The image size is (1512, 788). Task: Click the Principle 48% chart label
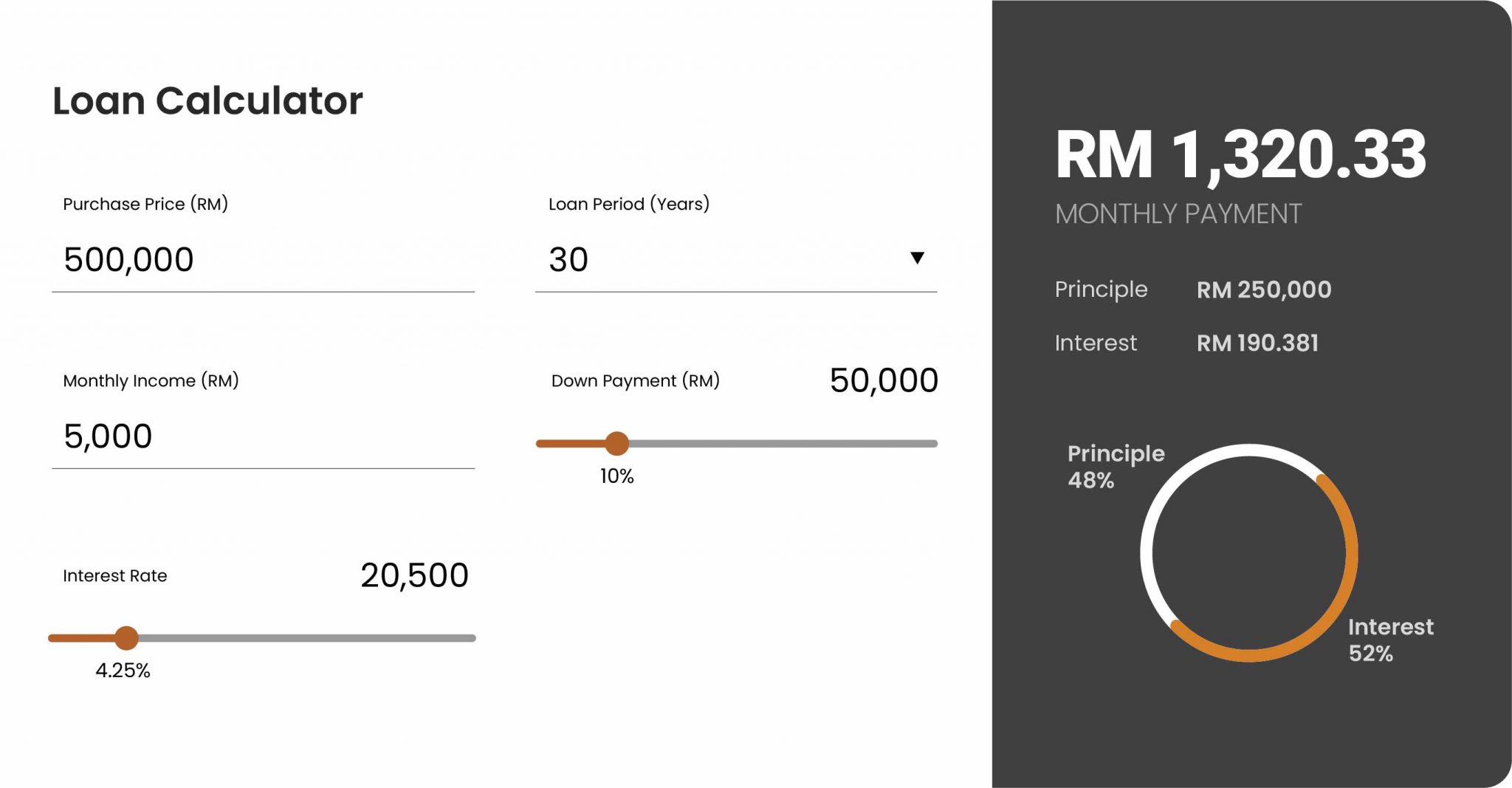[x=1116, y=467]
